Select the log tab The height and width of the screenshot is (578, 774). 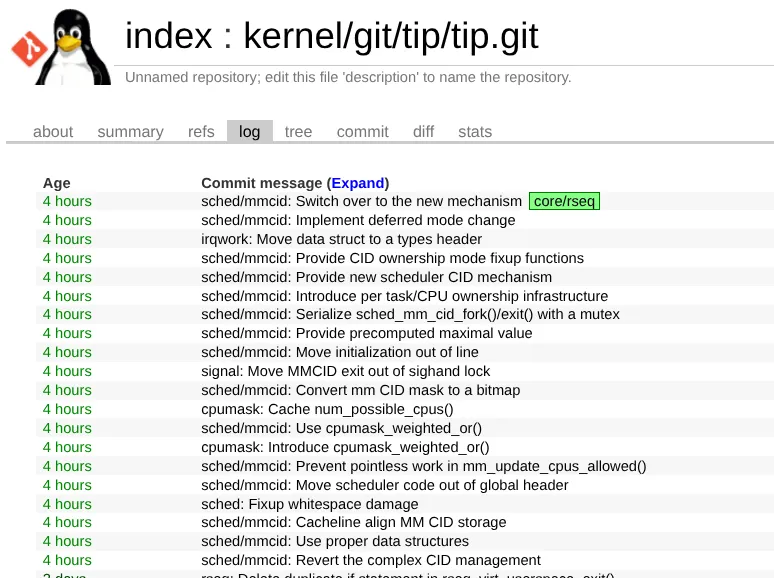(249, 132)
